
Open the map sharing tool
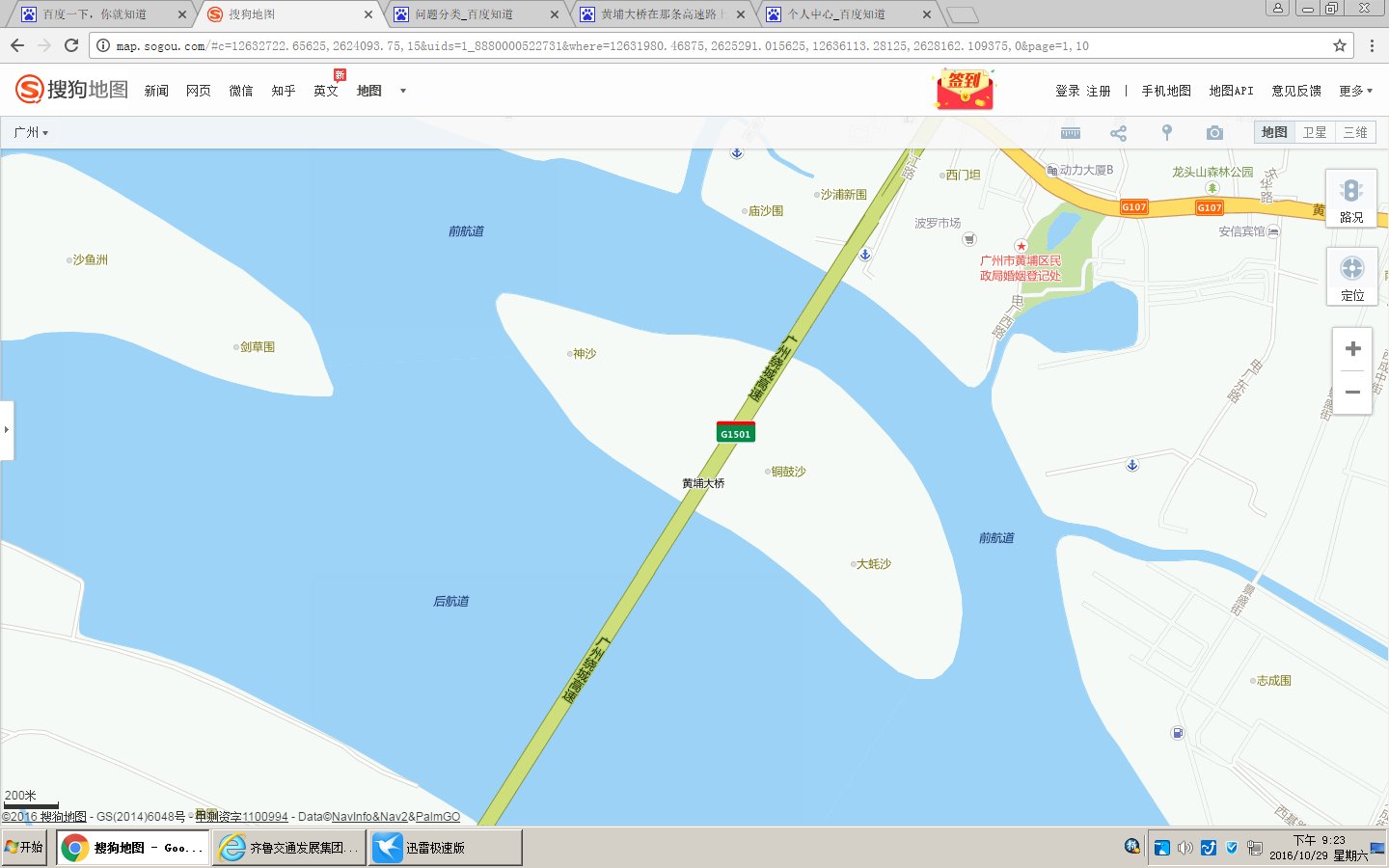[1118, 132]
